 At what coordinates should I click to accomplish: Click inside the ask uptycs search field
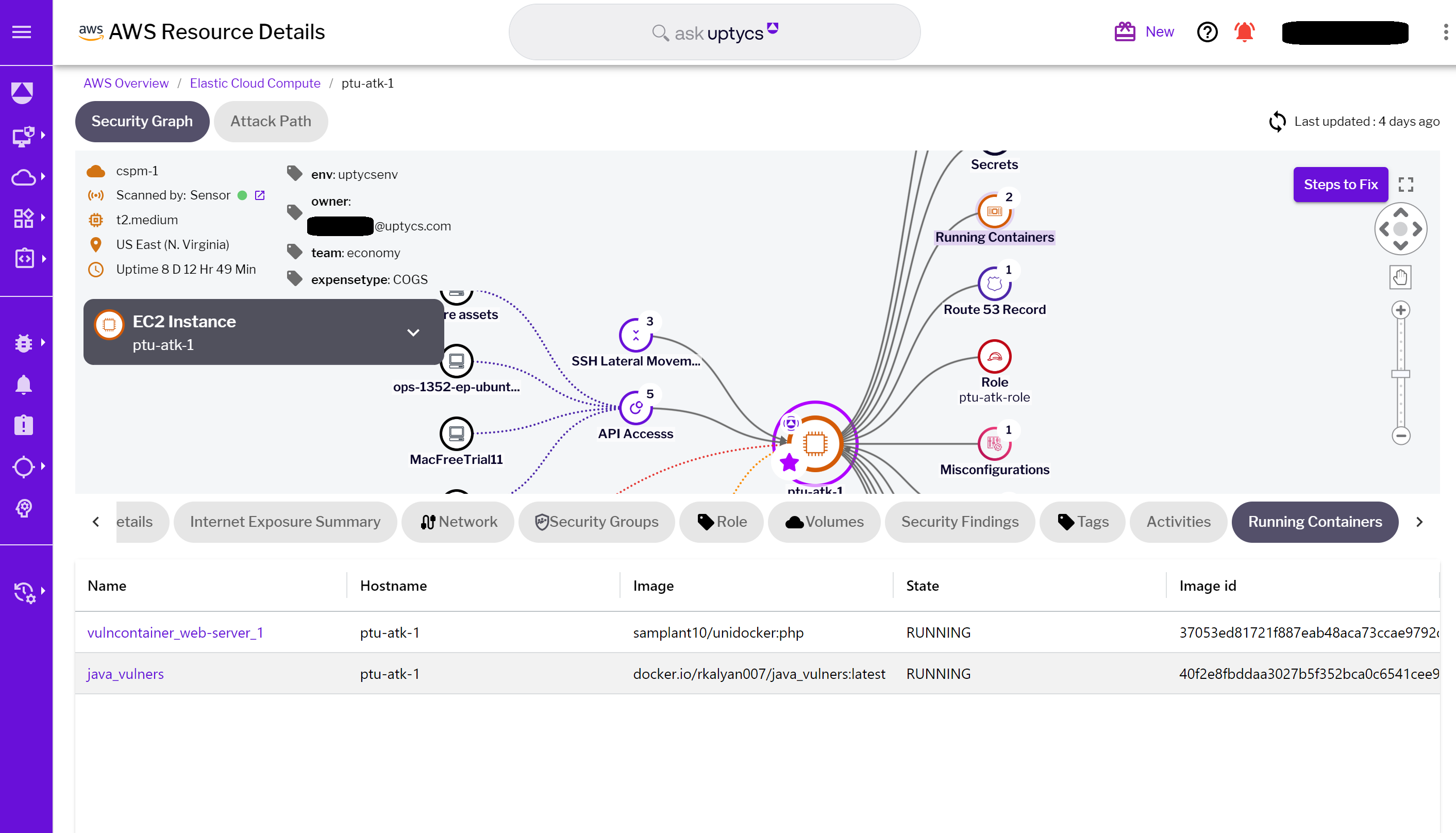point(714,32)
